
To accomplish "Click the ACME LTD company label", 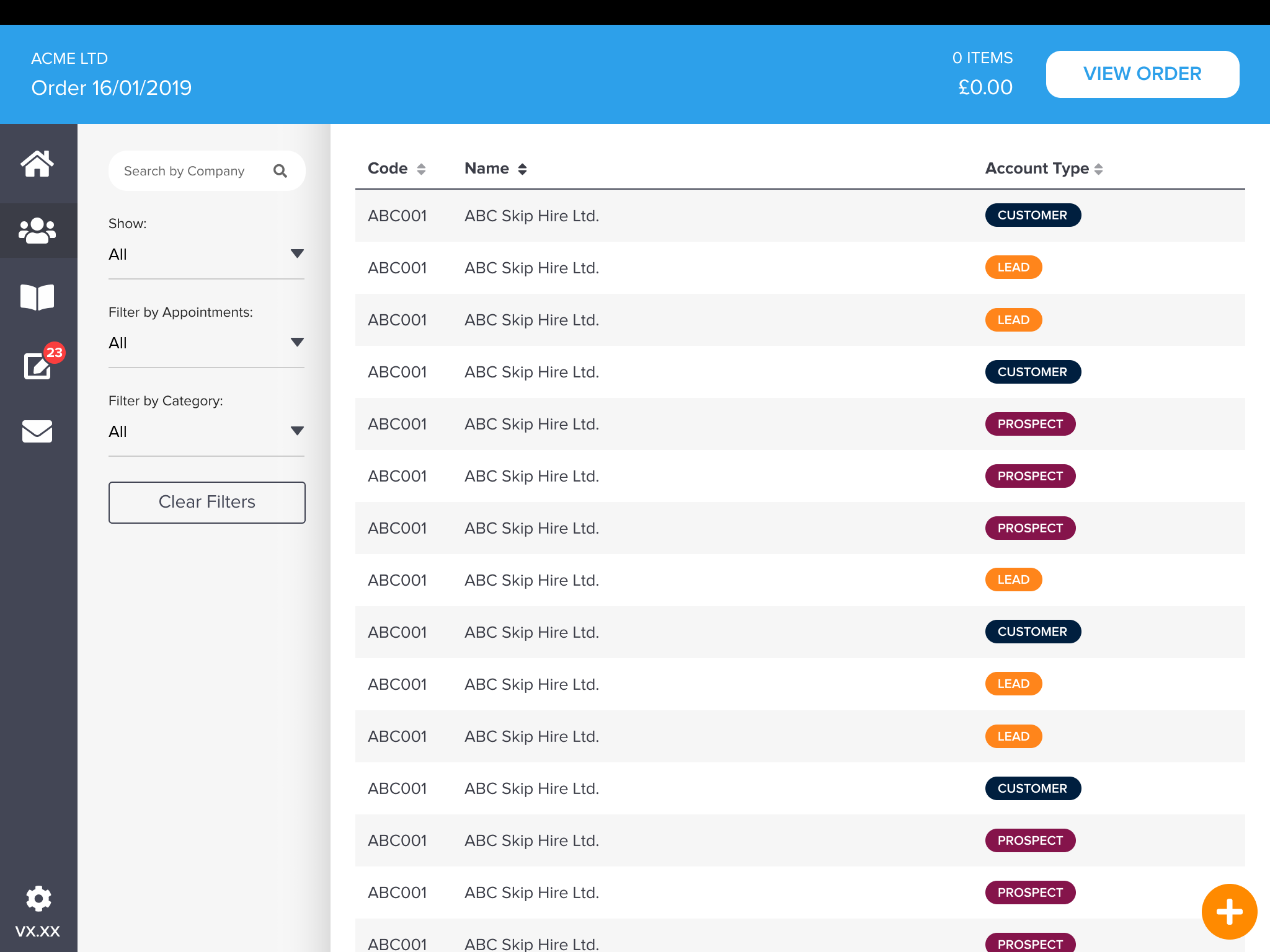I will coord(69,59).
